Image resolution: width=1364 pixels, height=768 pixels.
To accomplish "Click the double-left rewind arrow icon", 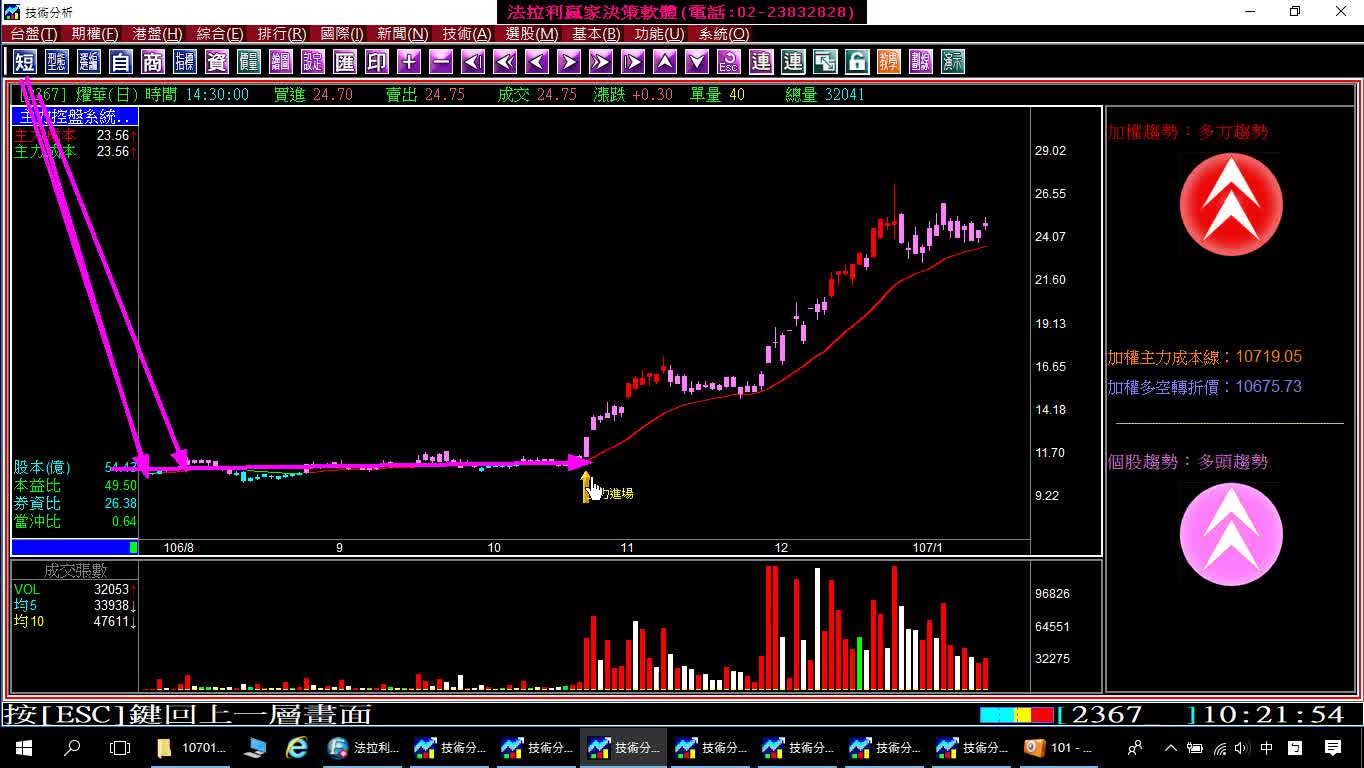I will pyautogui.click(x=505, y=62).
